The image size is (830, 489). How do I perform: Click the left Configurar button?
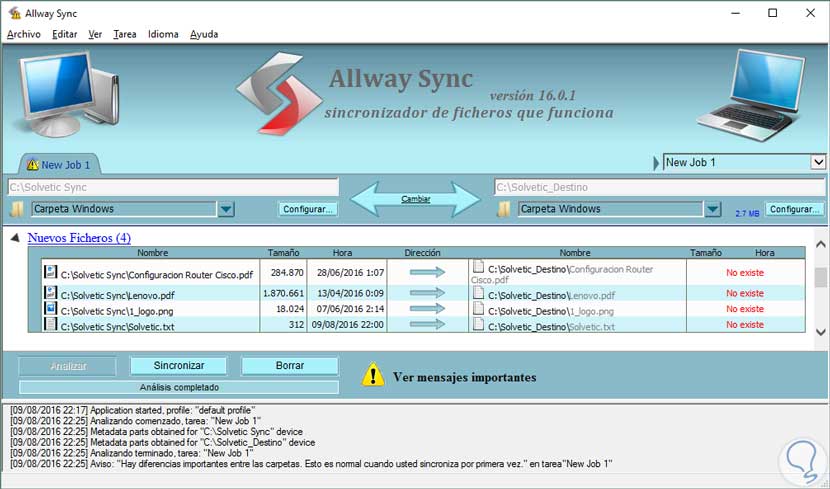tap(308, 209)
